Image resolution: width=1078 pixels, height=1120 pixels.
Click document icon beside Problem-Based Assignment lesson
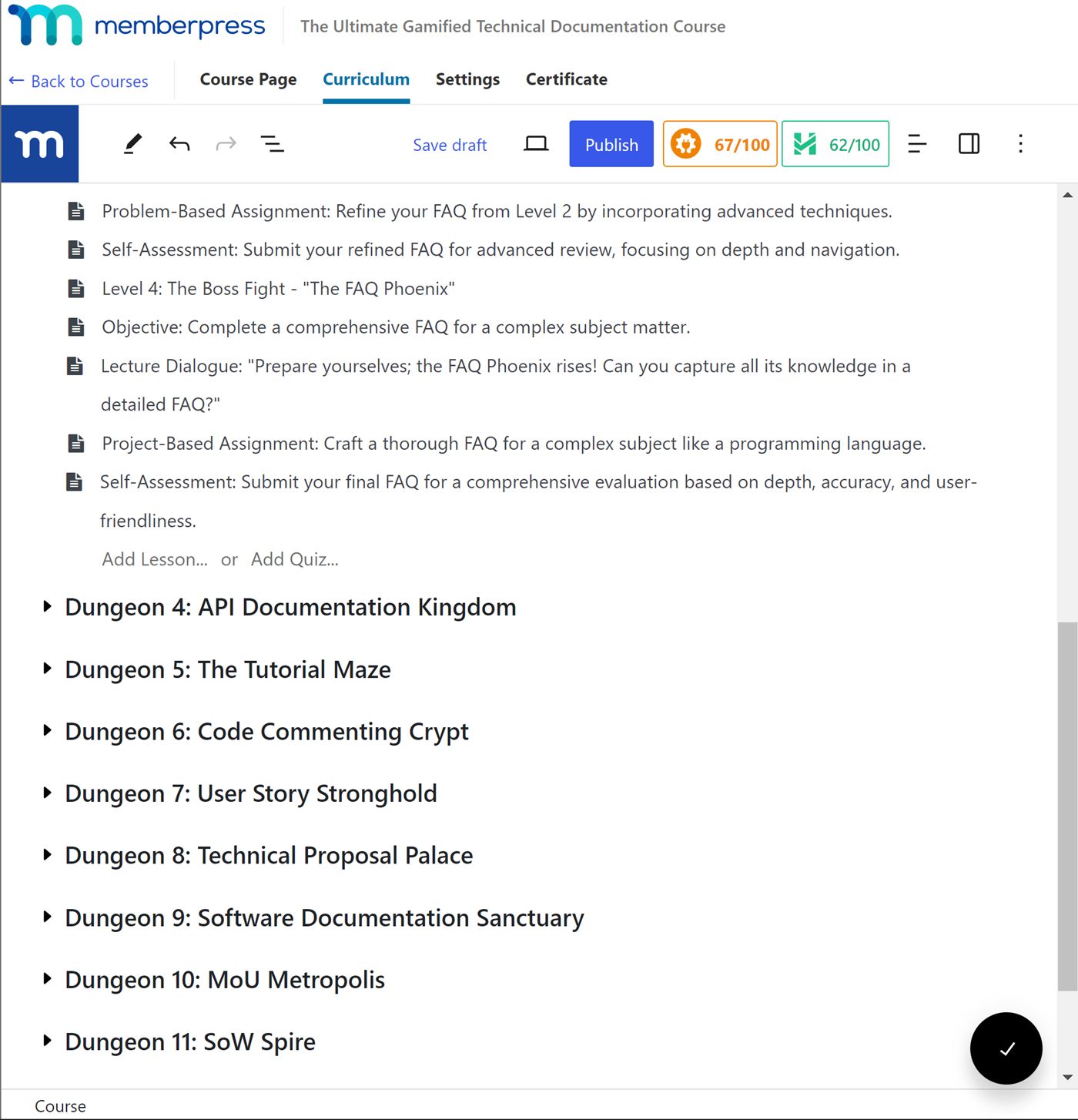76,211
